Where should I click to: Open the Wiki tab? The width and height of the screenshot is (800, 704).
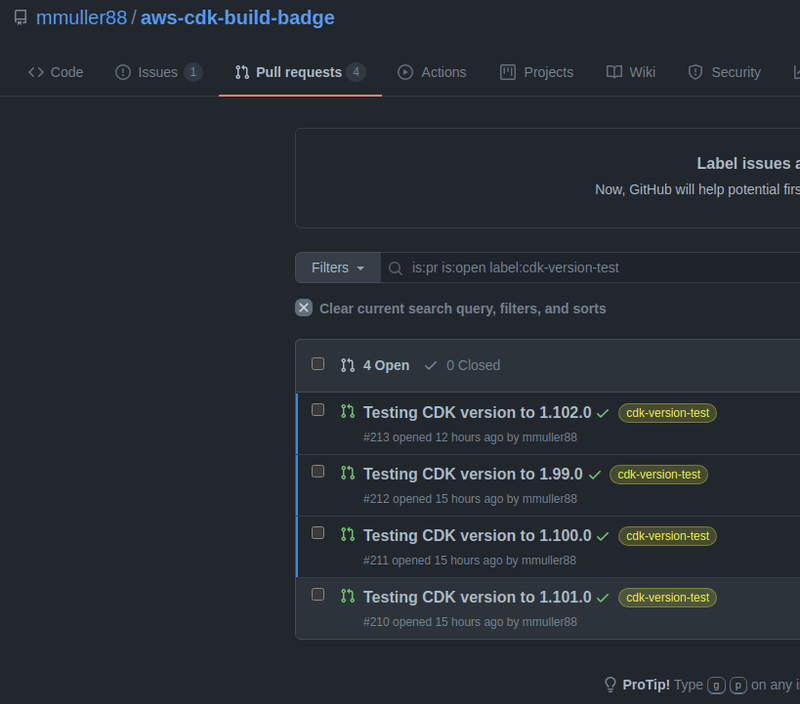pos(631,72)
